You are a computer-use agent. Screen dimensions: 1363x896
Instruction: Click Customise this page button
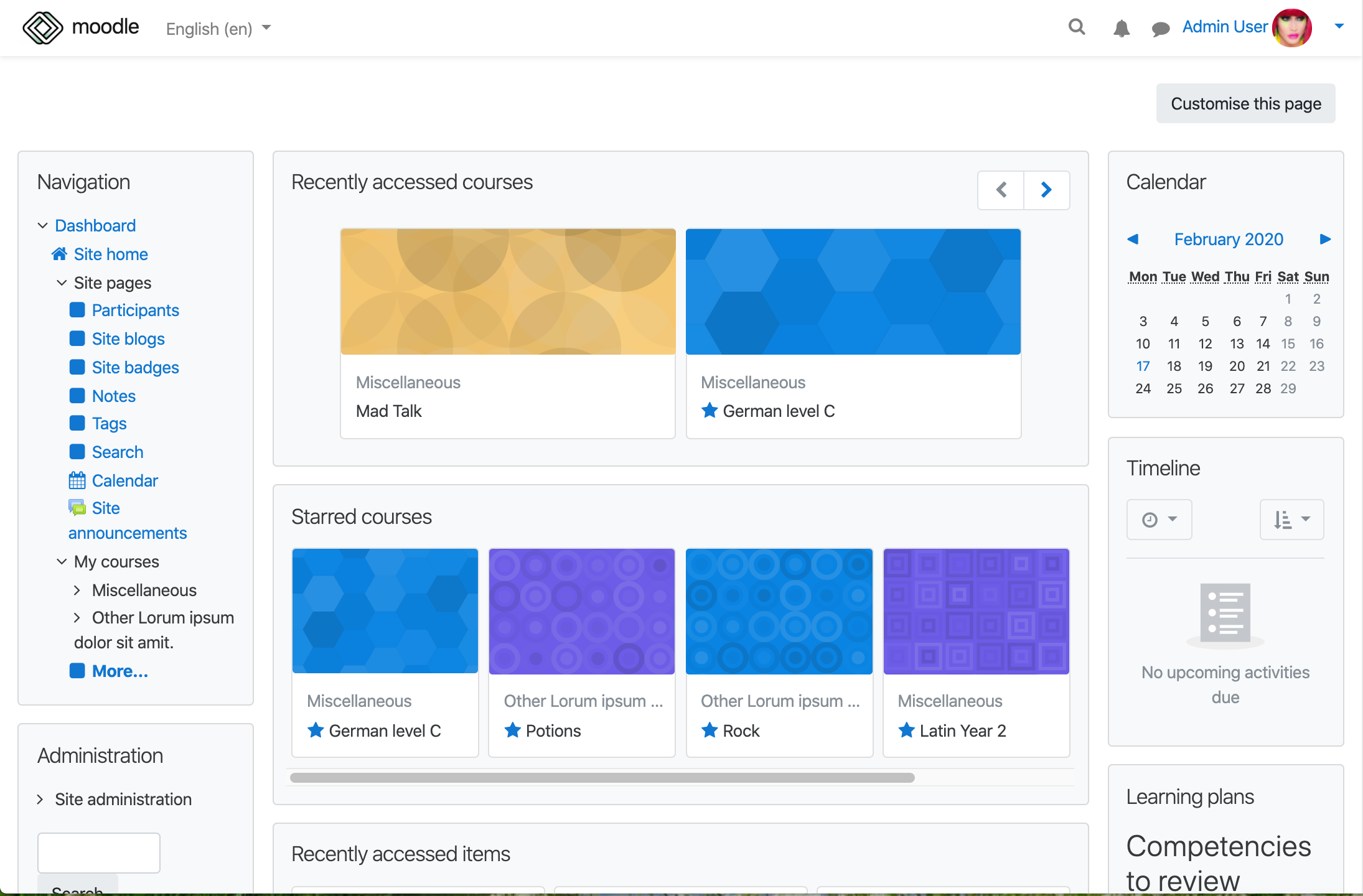[x=1245, y=103]
